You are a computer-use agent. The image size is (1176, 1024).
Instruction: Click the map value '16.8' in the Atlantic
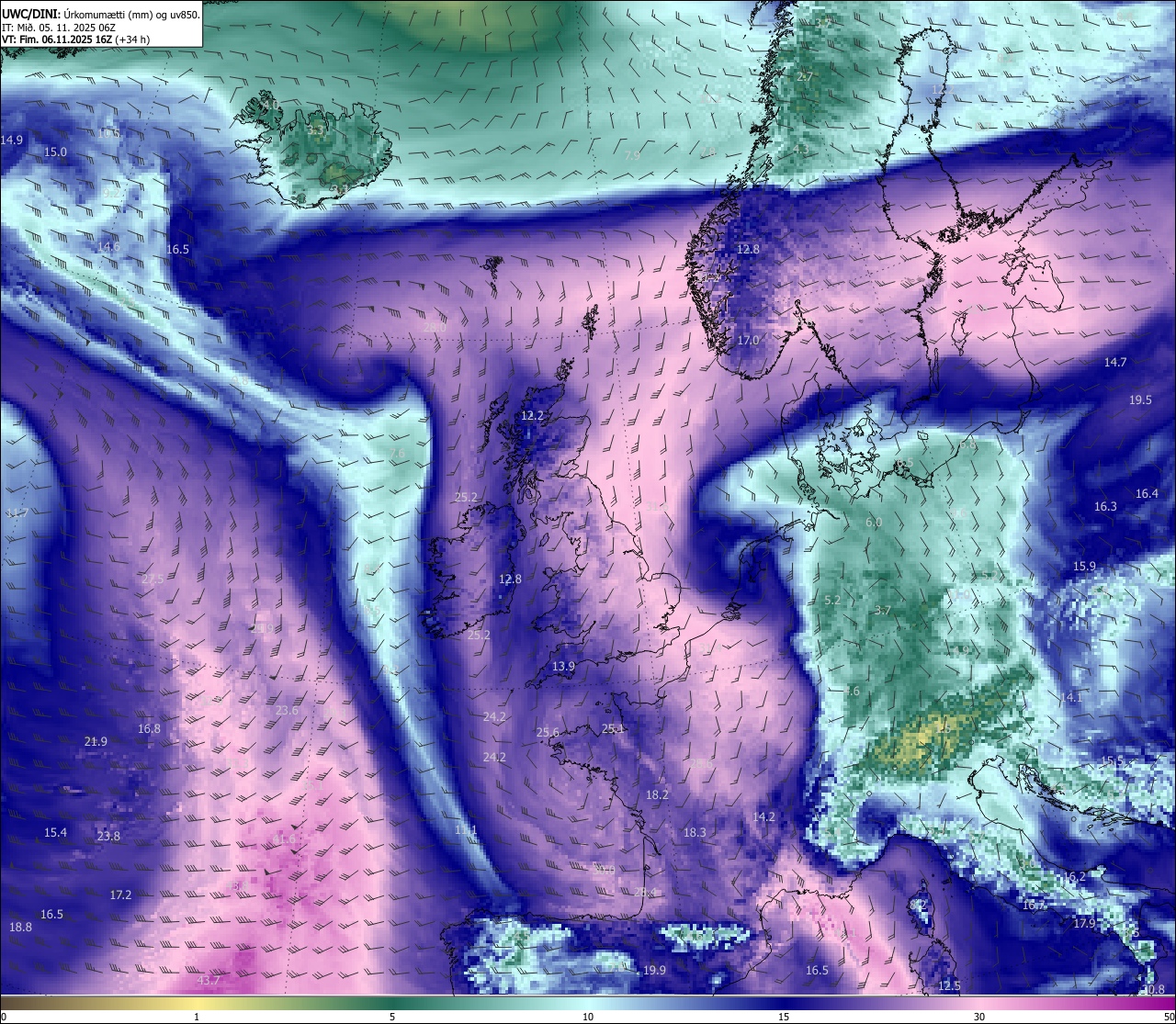[x=149, y=729]
